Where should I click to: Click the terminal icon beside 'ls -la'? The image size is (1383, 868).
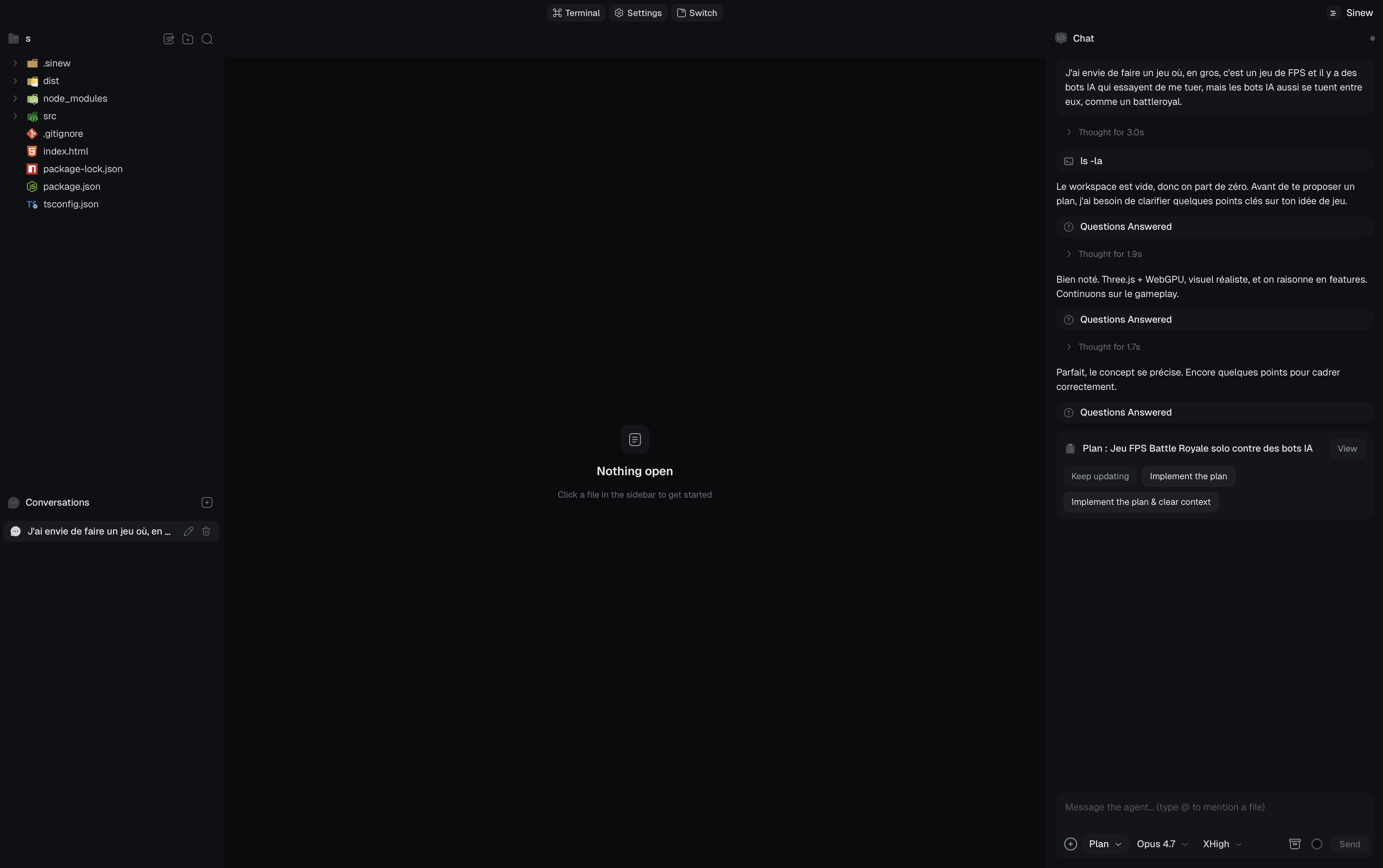[x=1068, y=161]
